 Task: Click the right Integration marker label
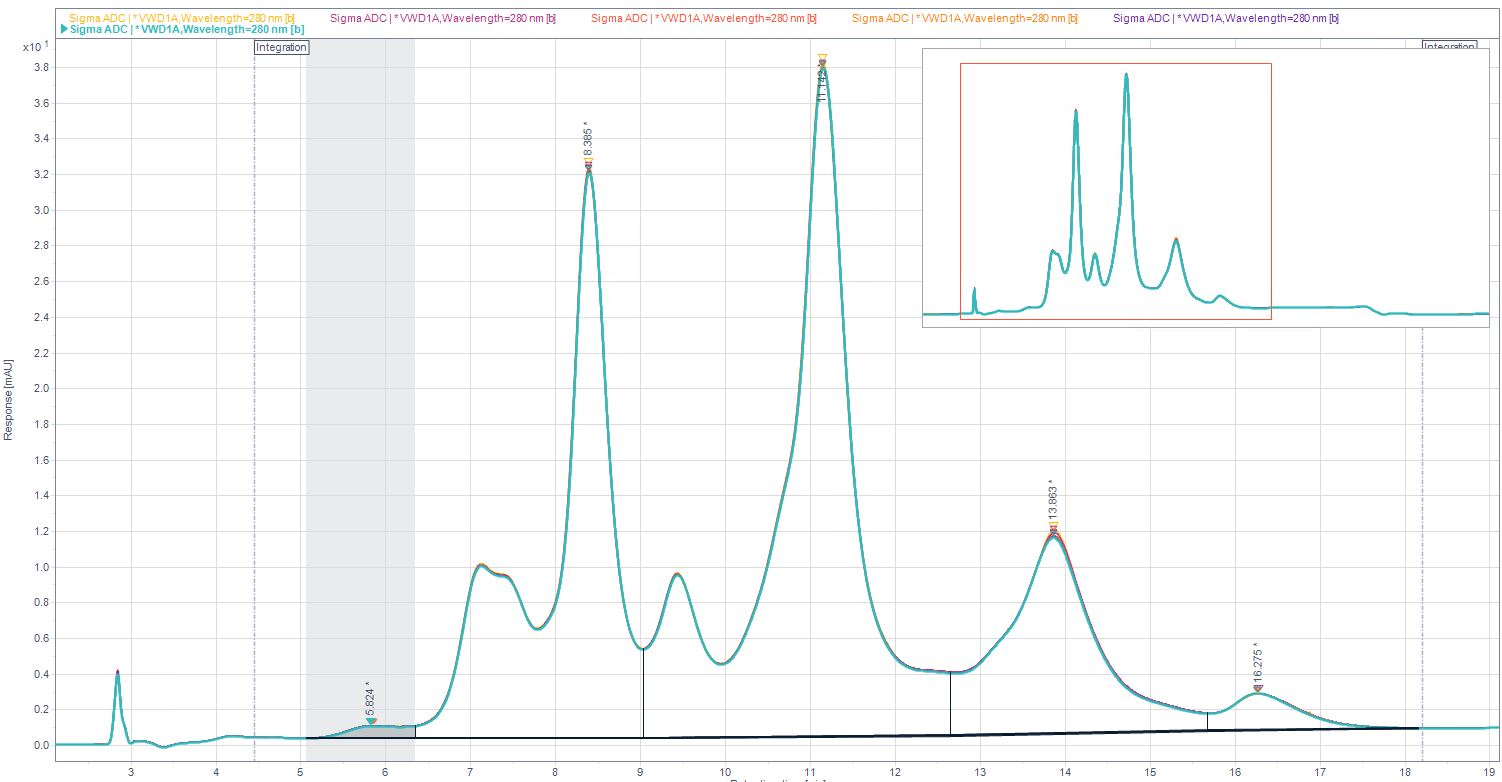pos(1449,46)
